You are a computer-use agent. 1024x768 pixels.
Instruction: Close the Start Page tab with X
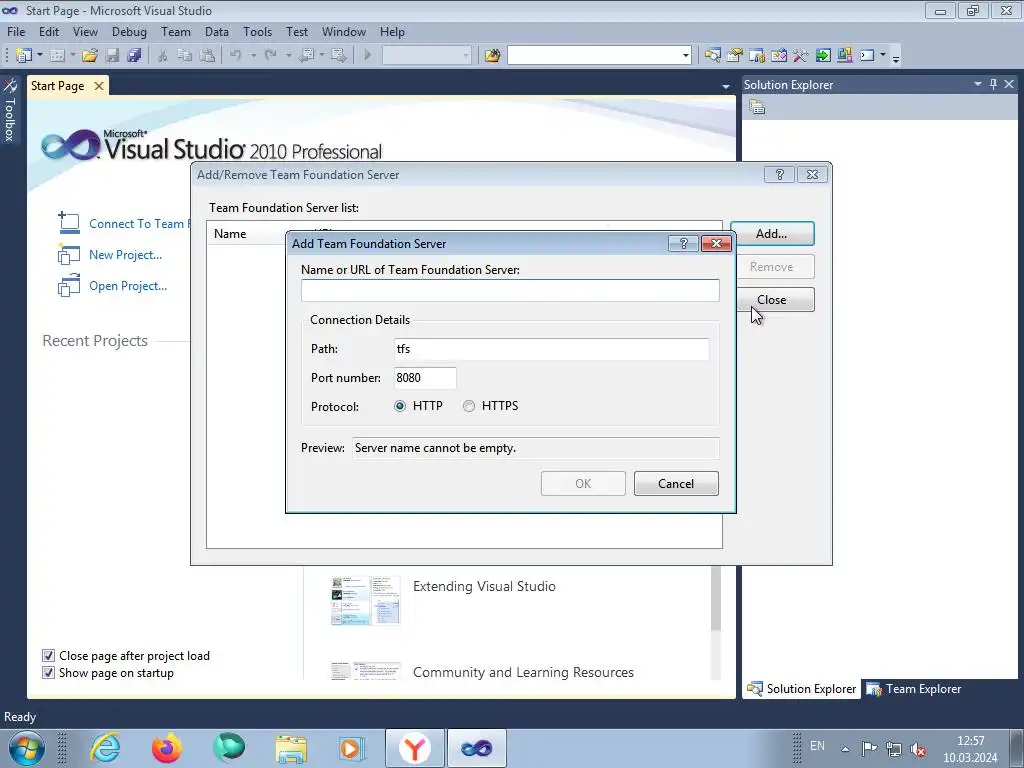tap(99, 86)
